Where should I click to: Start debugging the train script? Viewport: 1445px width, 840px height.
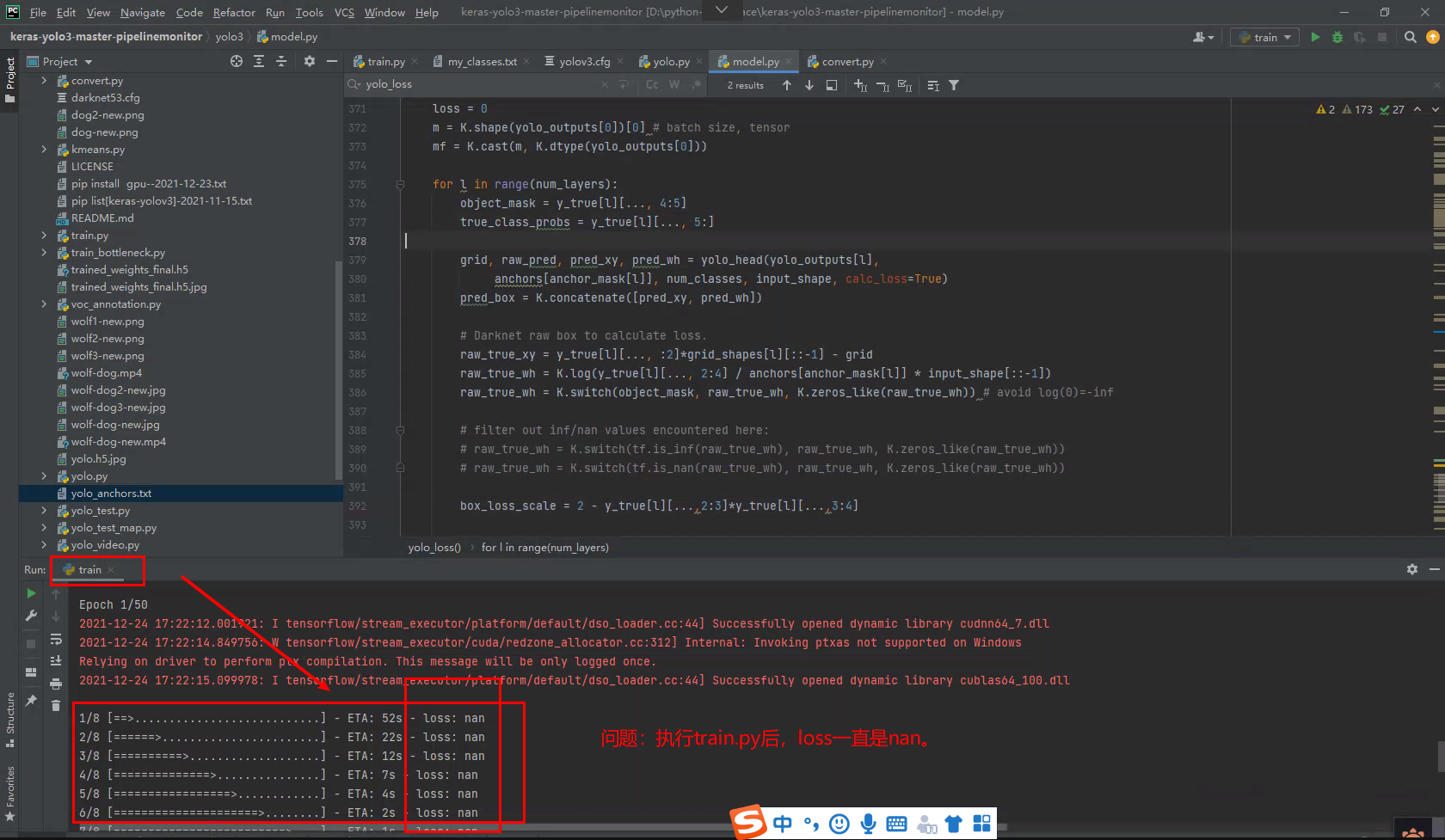pos(1336,37)
